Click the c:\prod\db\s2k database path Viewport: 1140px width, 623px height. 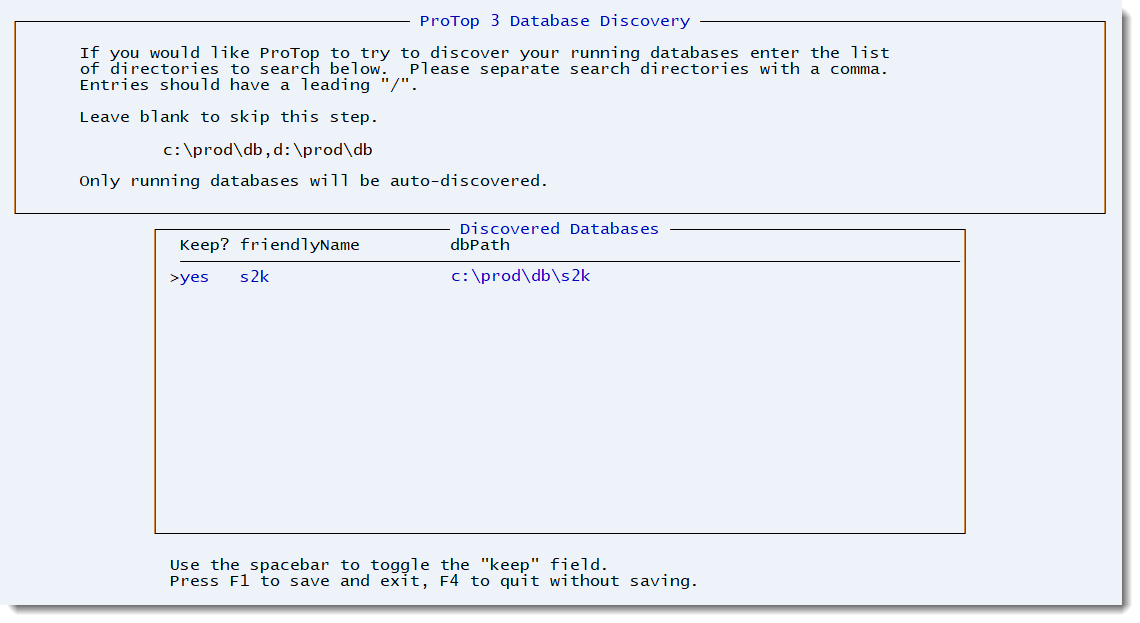520,277
